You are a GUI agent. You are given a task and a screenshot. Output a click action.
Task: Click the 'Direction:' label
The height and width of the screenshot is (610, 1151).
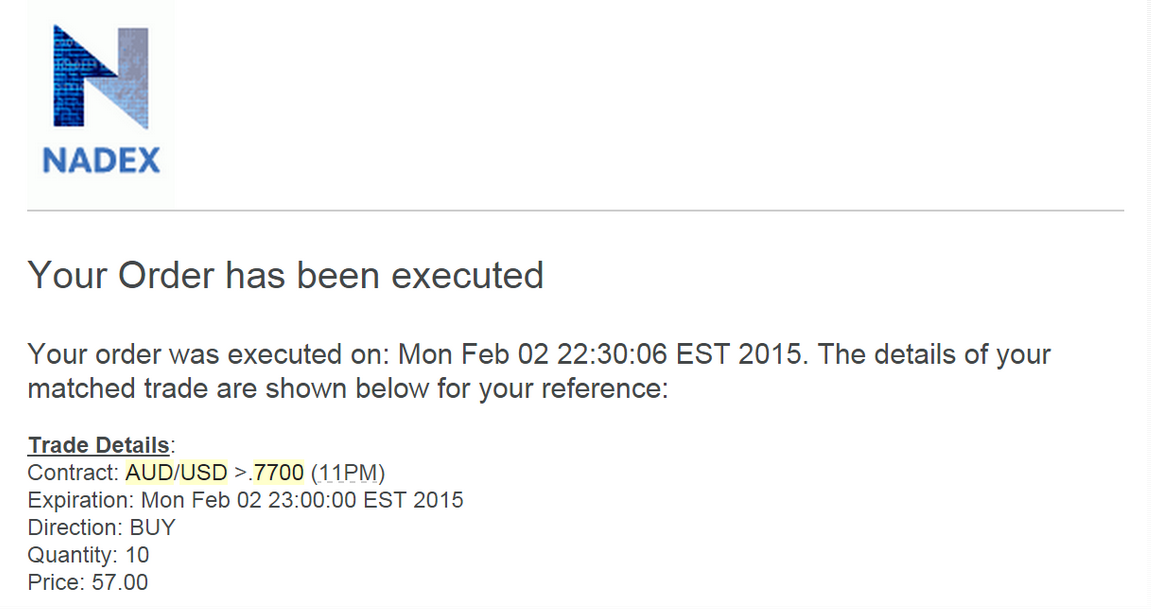point(75,528)
